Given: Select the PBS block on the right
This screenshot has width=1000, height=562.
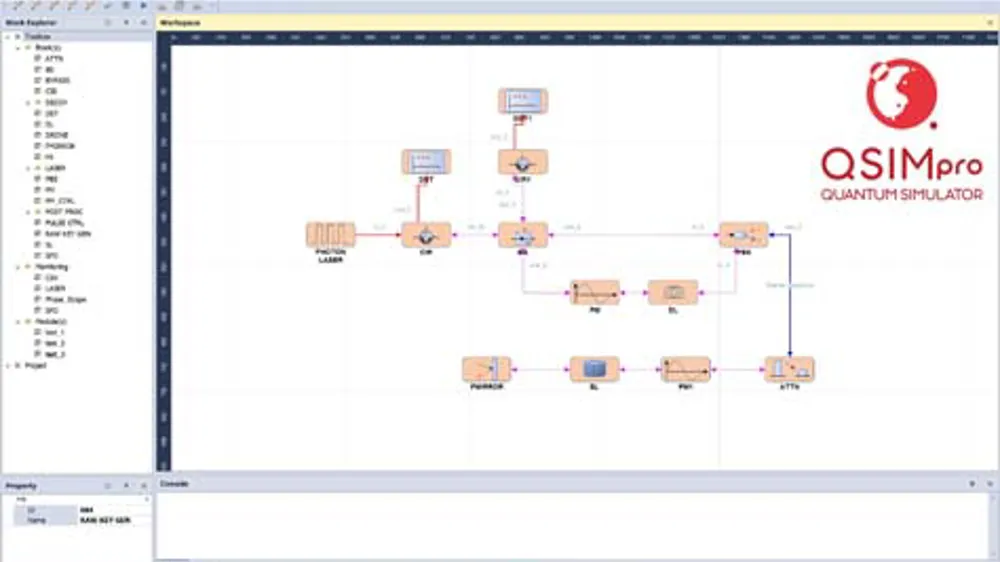Looking at the screenshot, I should 743,235.
